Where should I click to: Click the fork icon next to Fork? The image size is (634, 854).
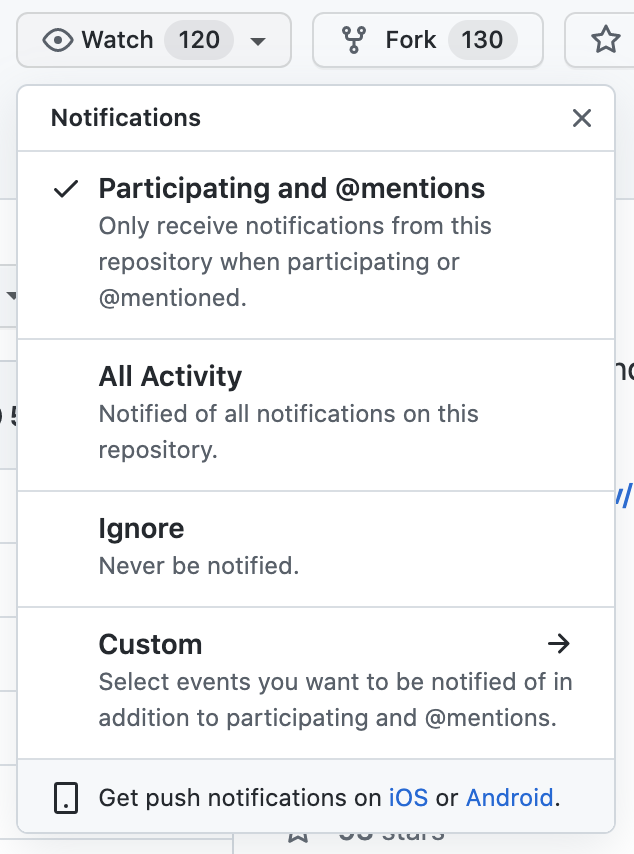click(x=356, y=40)
